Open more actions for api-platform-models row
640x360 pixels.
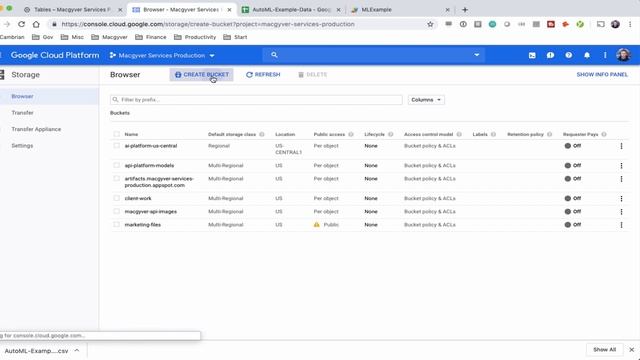[621, 166]
